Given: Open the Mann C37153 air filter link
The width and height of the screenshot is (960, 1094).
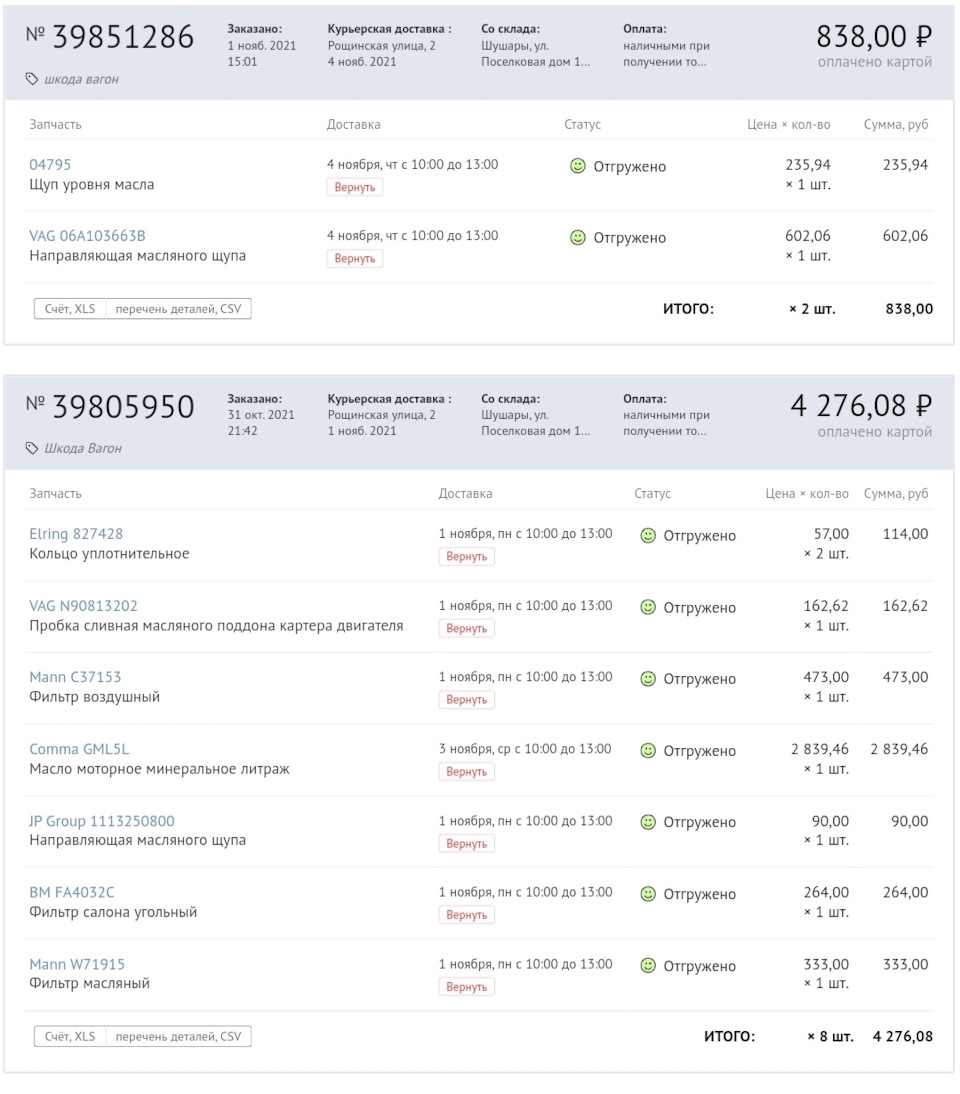Looking at the screenshot, I should 75,677.
